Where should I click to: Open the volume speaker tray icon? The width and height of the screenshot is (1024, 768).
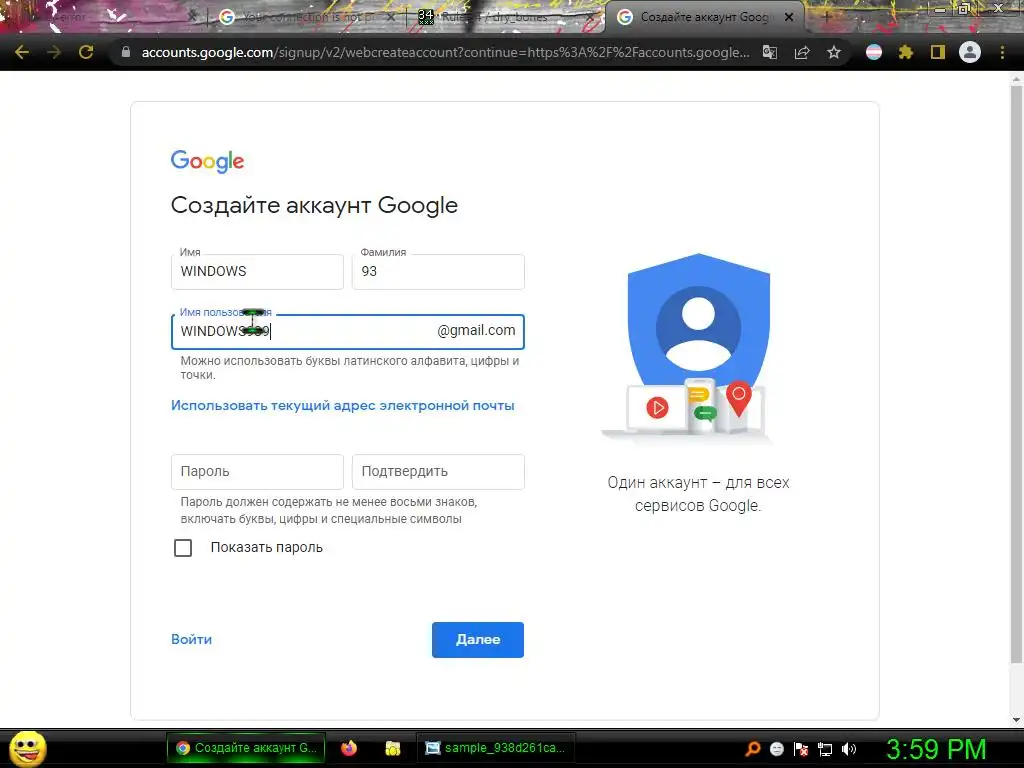pyautogui.click(x=849, y=749)
